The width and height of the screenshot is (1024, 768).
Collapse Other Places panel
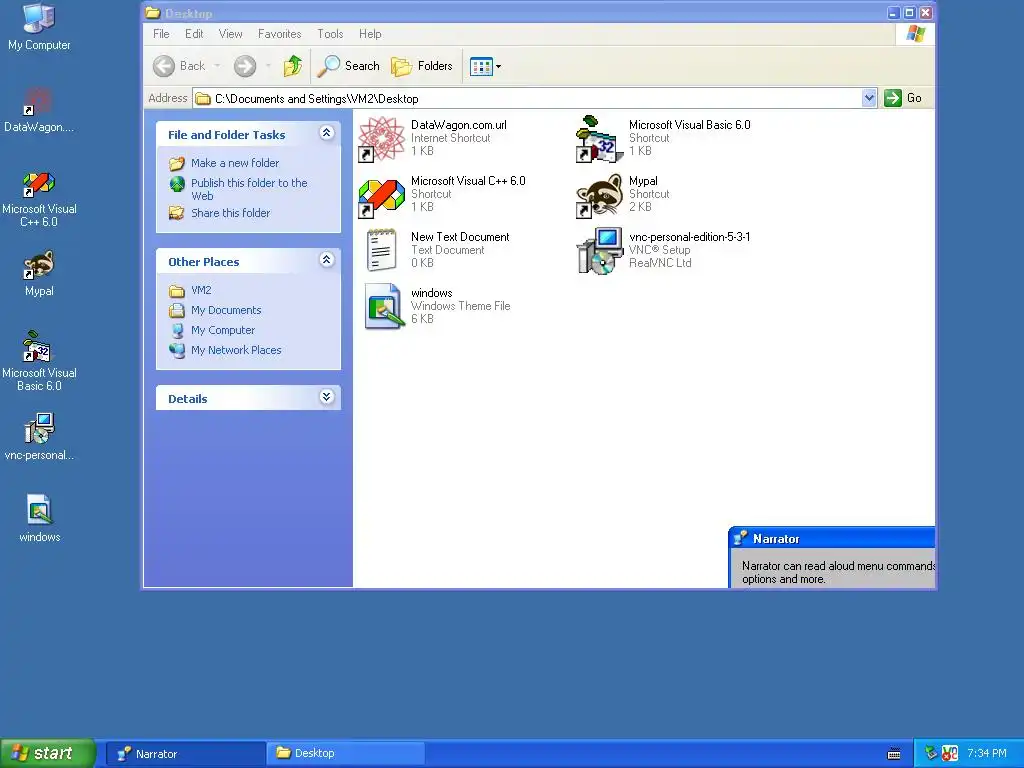[x=327, y=260]
